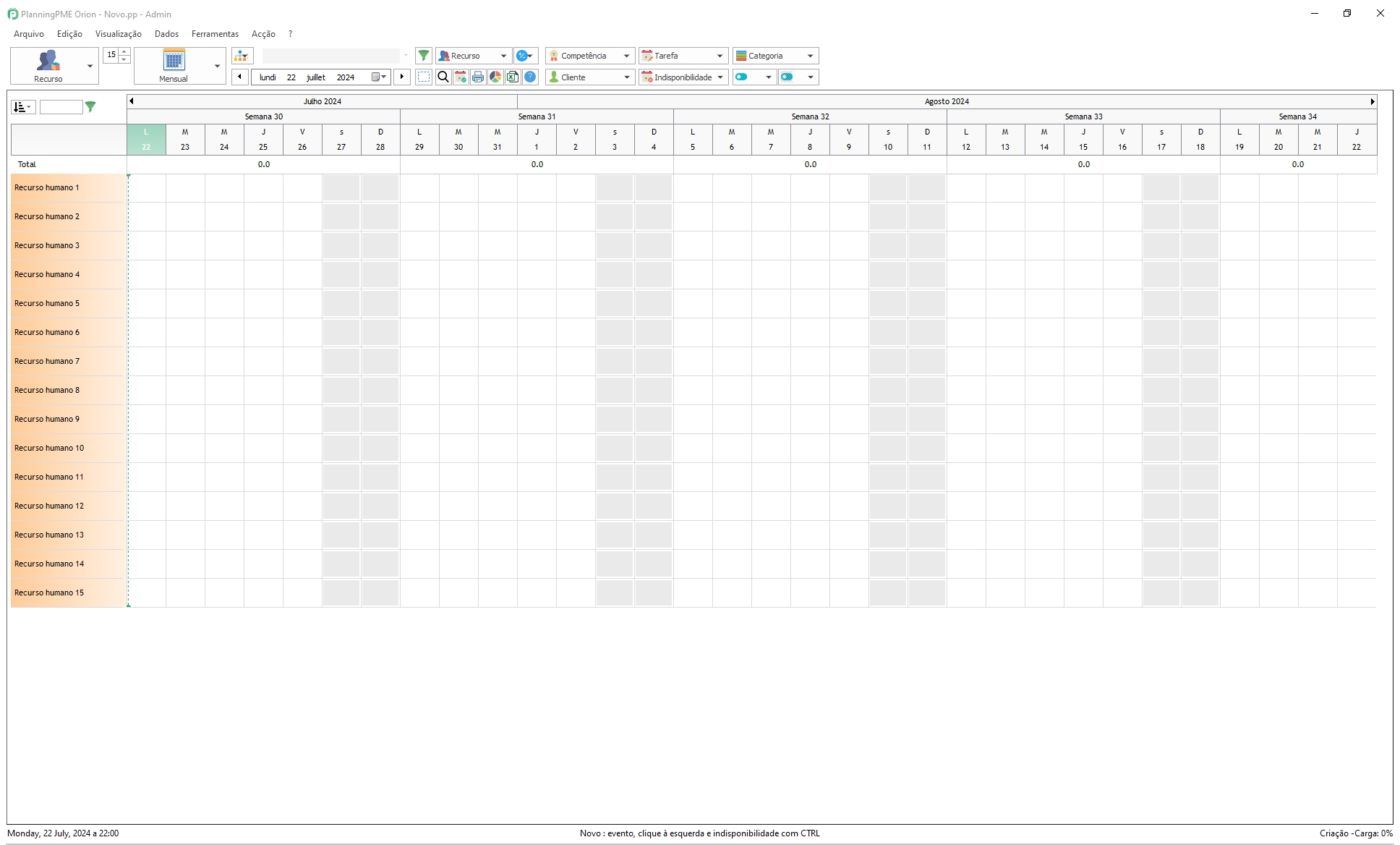
Task: Increase the row count spinner value
Action: 124,51
